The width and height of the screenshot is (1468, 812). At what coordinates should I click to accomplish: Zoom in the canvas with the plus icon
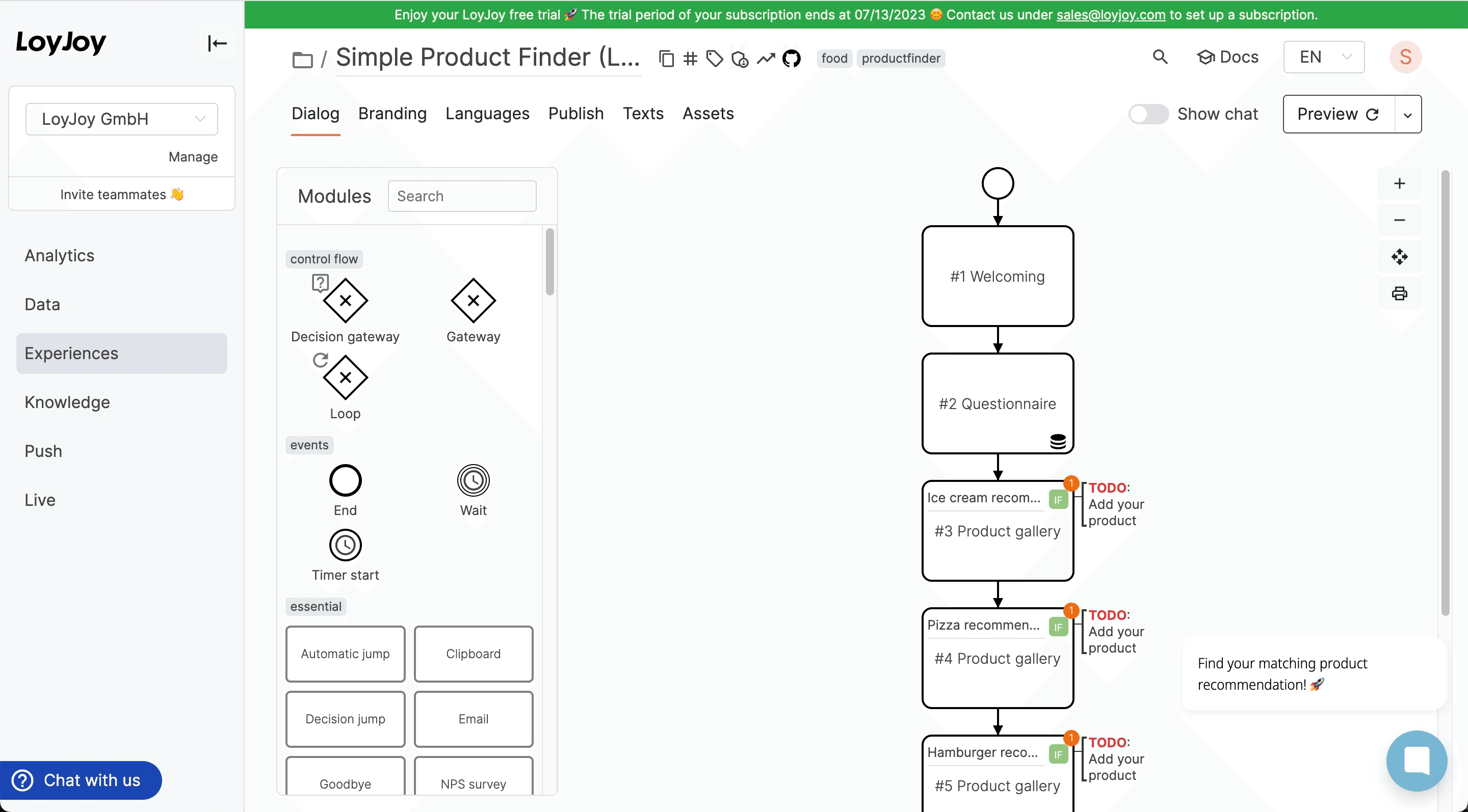tap(1399, 183)
